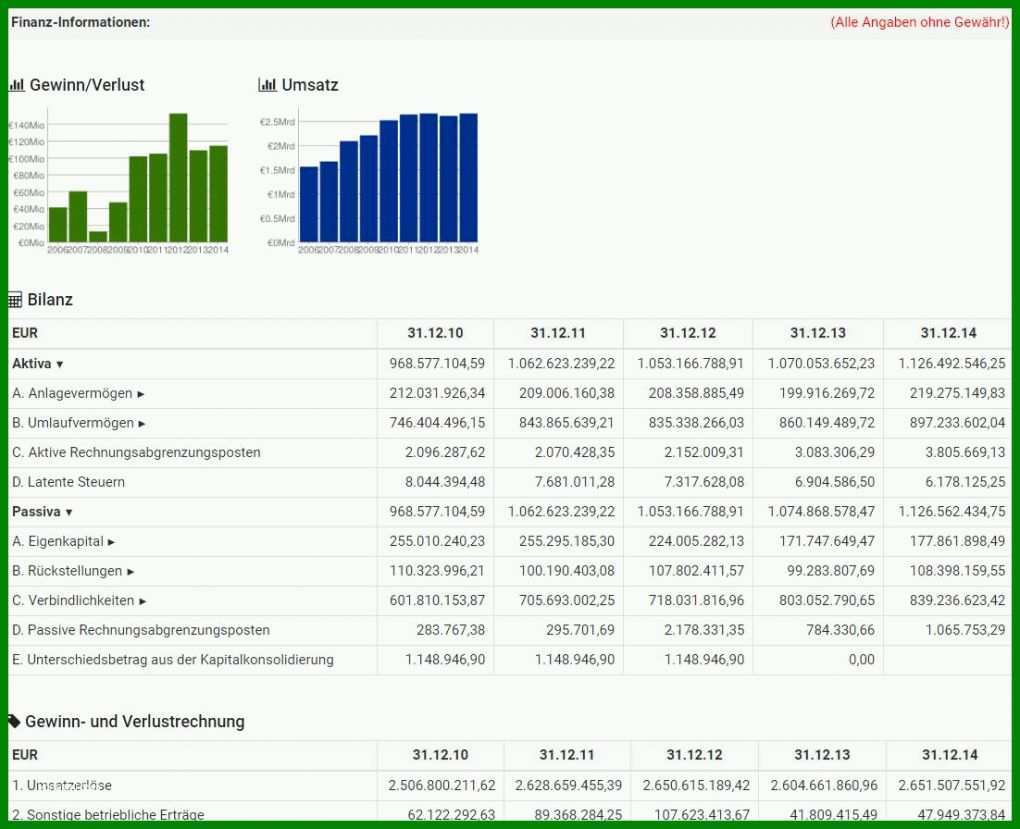The height and width of the screenshot is (829, 1020).
Task: Click Eigenkapital value 171.747.649,47
Action: [827, 541]
